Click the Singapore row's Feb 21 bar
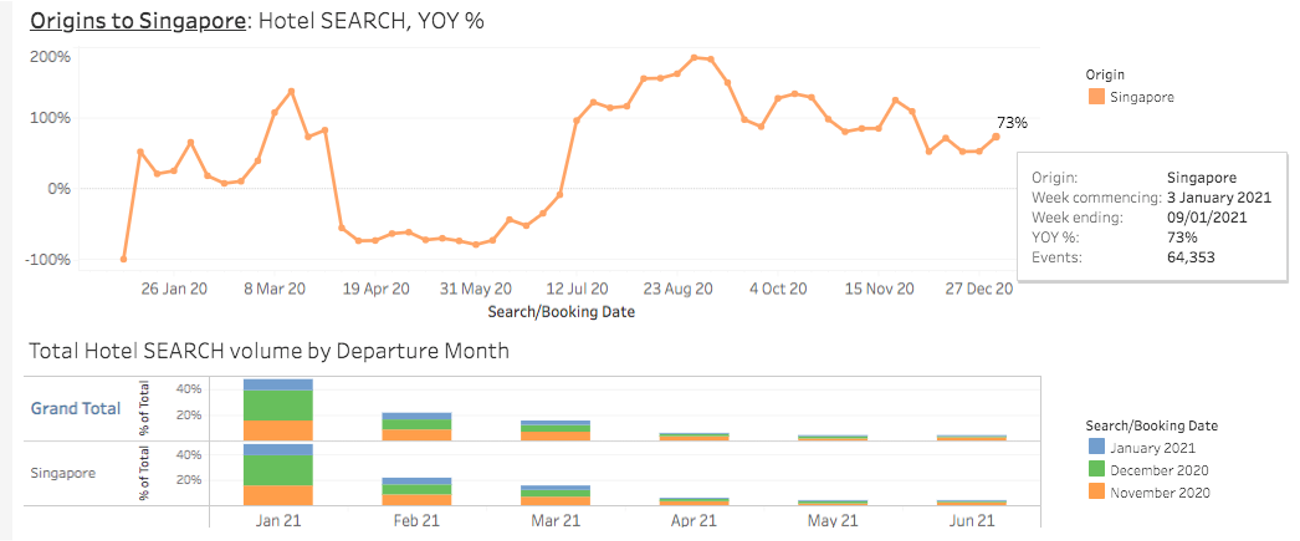The image size is (1300, 541). pos(417,492)
